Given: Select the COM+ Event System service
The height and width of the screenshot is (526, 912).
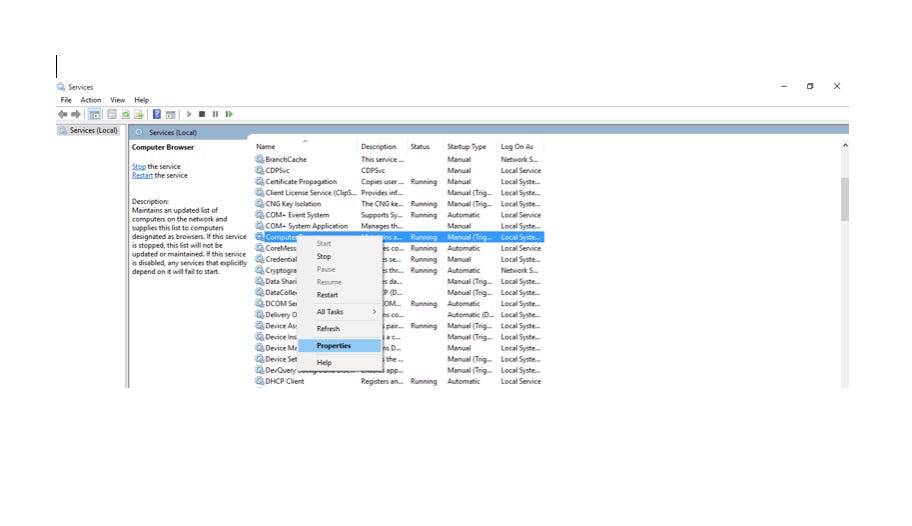Looking at the screenshot, I should coord(399,214).
